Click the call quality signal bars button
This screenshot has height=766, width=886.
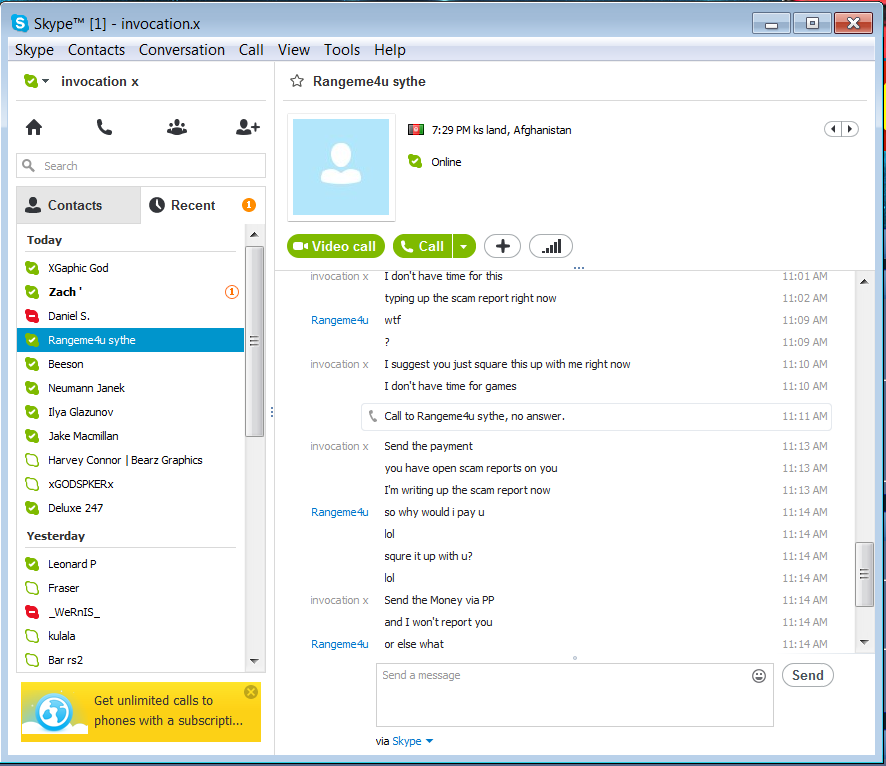pyautogui.click(x=551, y=246)
